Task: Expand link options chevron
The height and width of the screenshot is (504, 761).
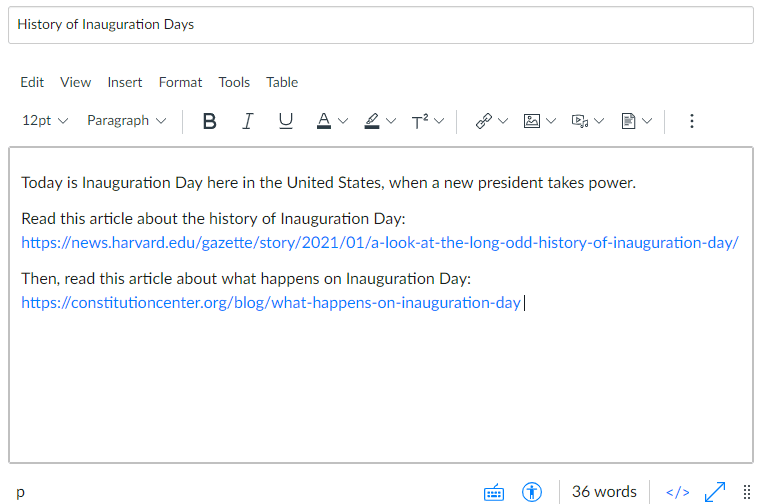Action: point(503,121)
